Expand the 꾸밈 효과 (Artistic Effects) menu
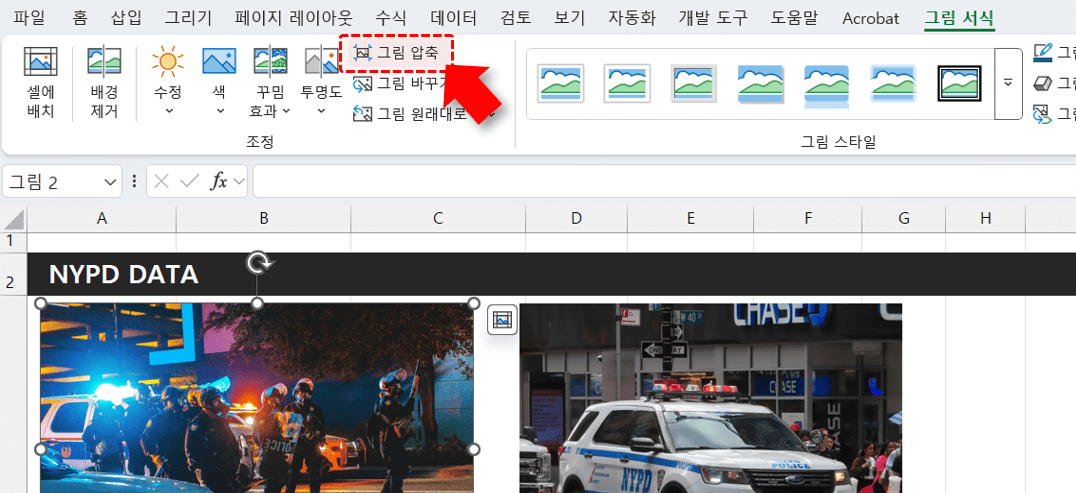The image size is (1076, 493). click(270, 82)
